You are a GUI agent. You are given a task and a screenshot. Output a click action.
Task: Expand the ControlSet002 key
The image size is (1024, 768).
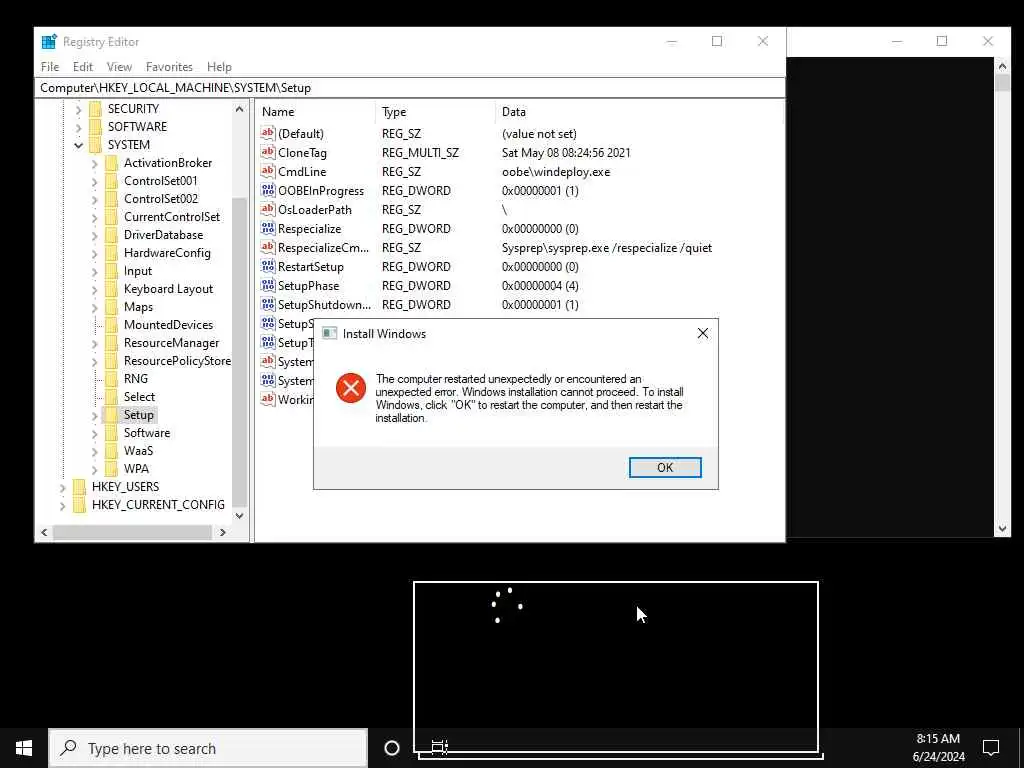click(95, 199)
